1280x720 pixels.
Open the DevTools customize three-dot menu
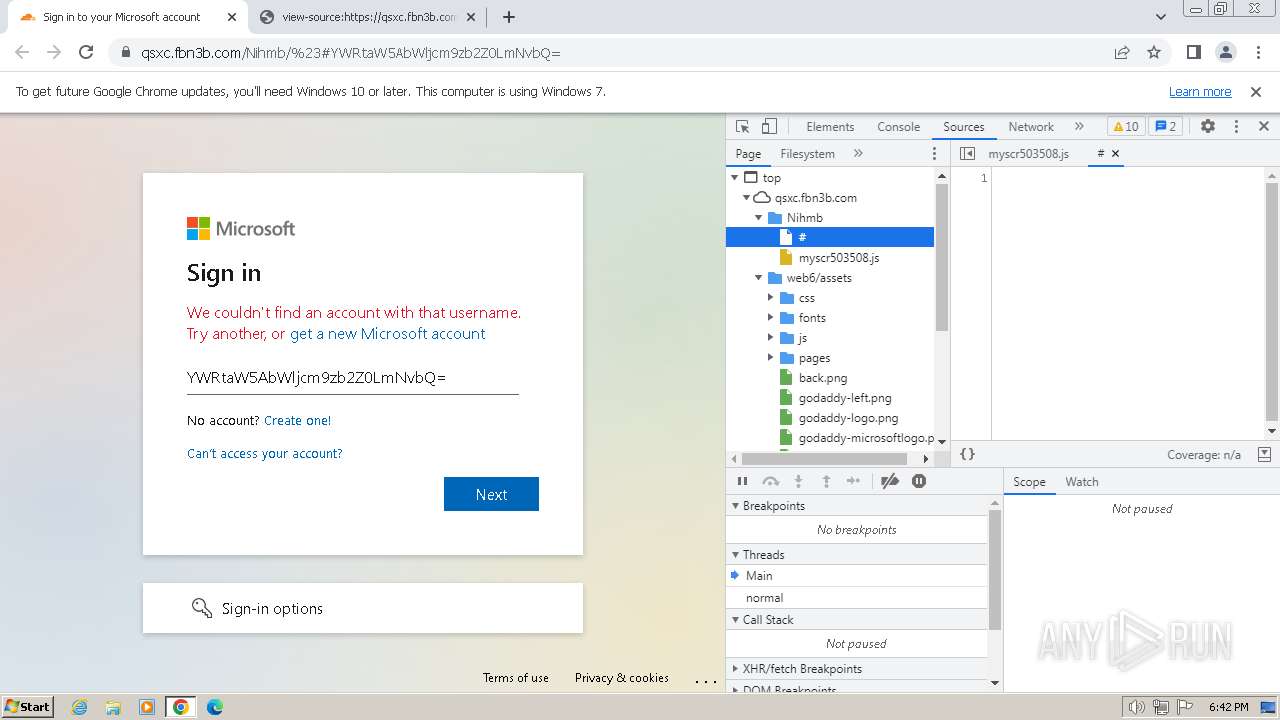point(1236,127)
